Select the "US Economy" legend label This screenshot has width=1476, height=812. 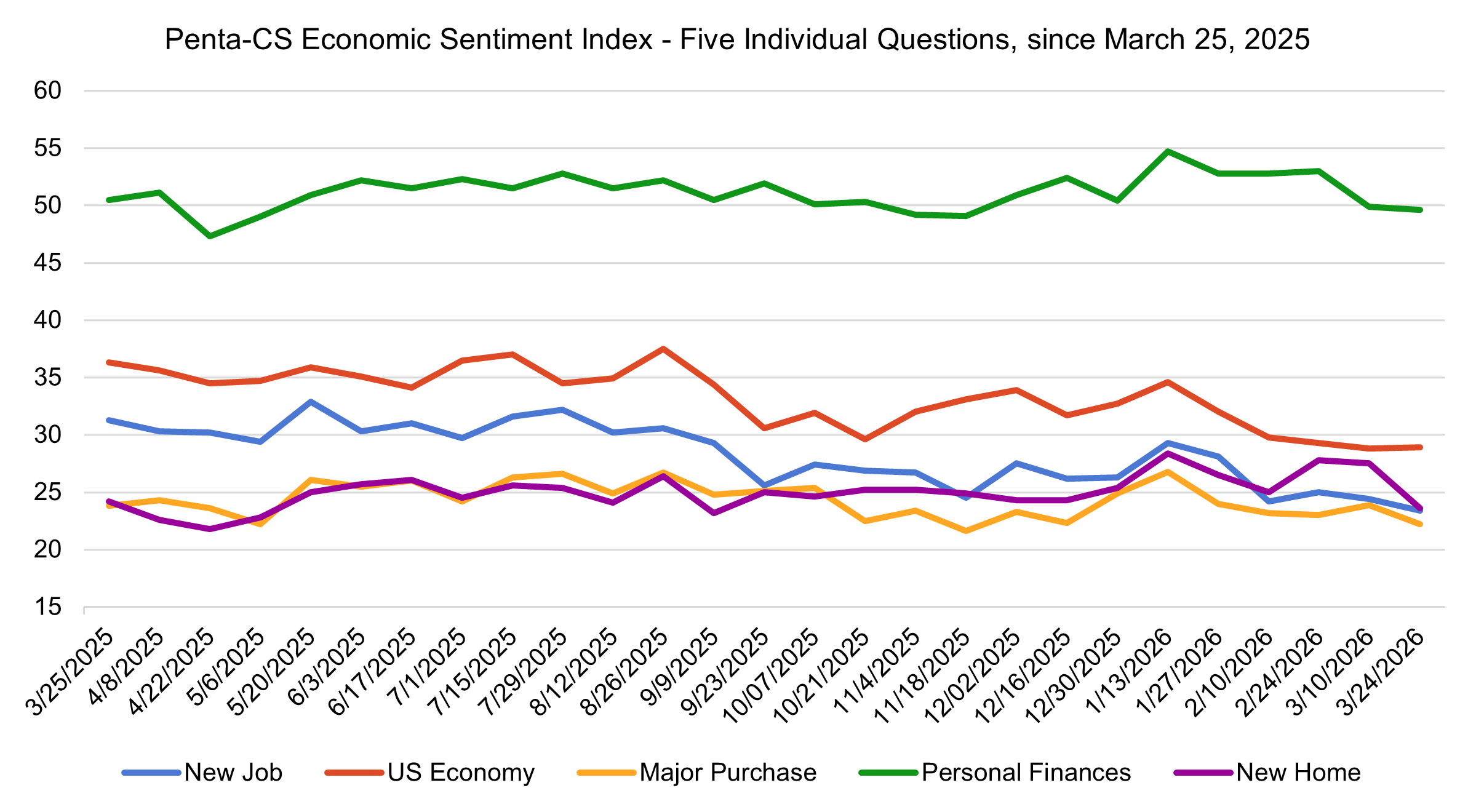coord(461,773)
